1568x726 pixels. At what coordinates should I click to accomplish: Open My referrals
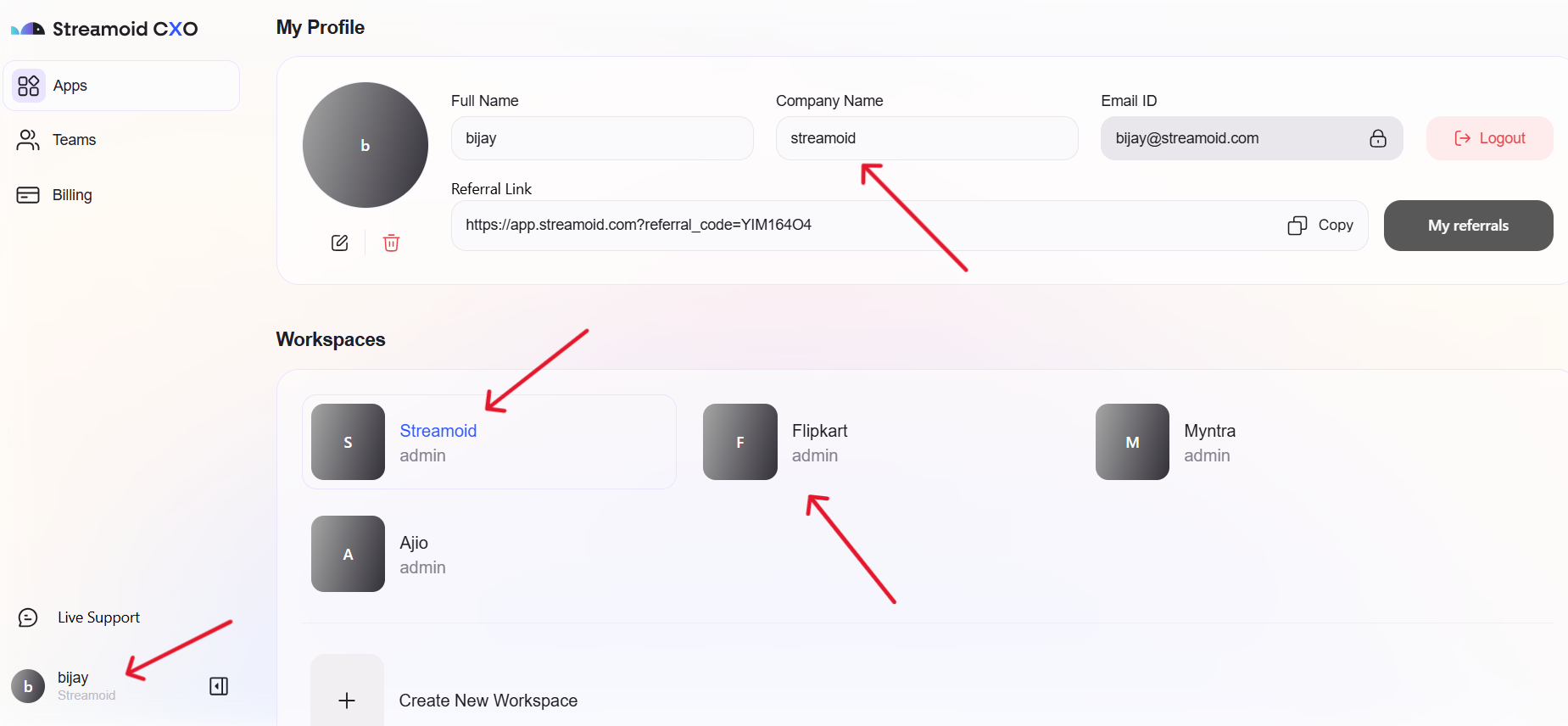[1467, 226]
